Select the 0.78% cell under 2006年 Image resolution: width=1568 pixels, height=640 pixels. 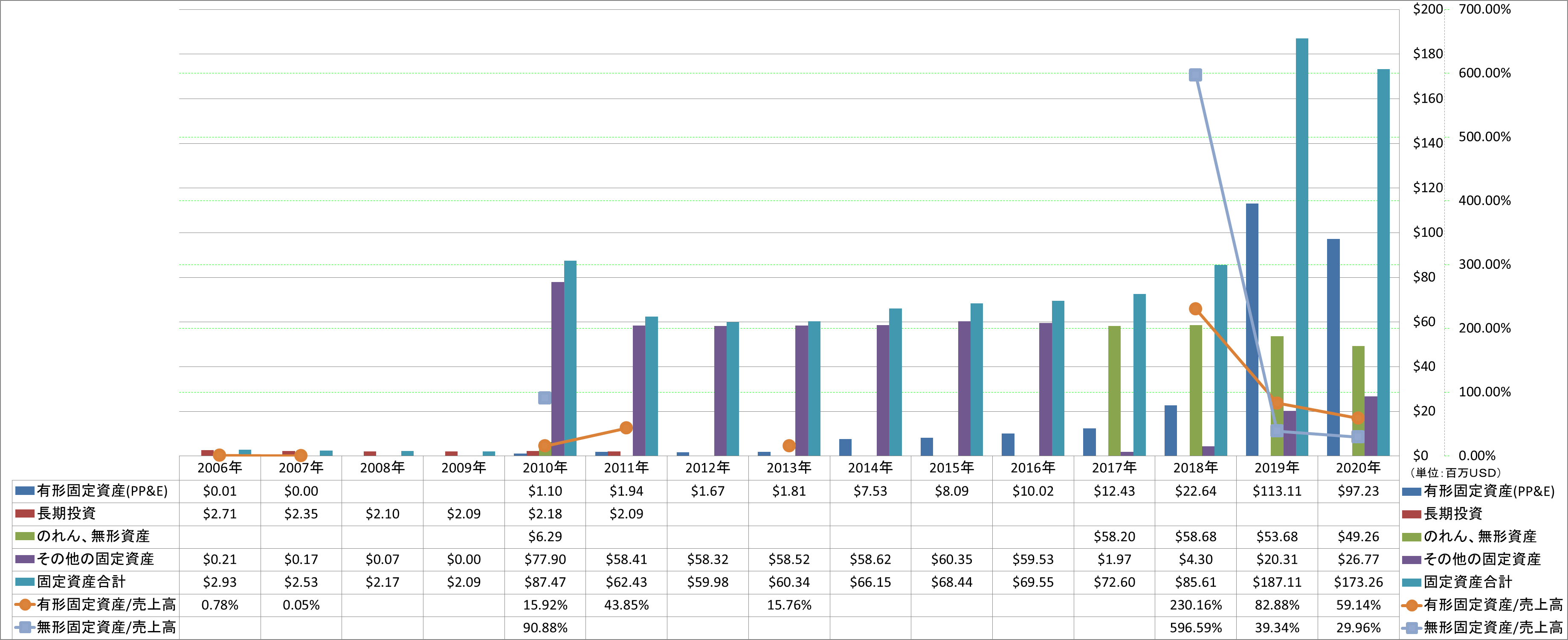pyautogui.click(x=220, y=605)
